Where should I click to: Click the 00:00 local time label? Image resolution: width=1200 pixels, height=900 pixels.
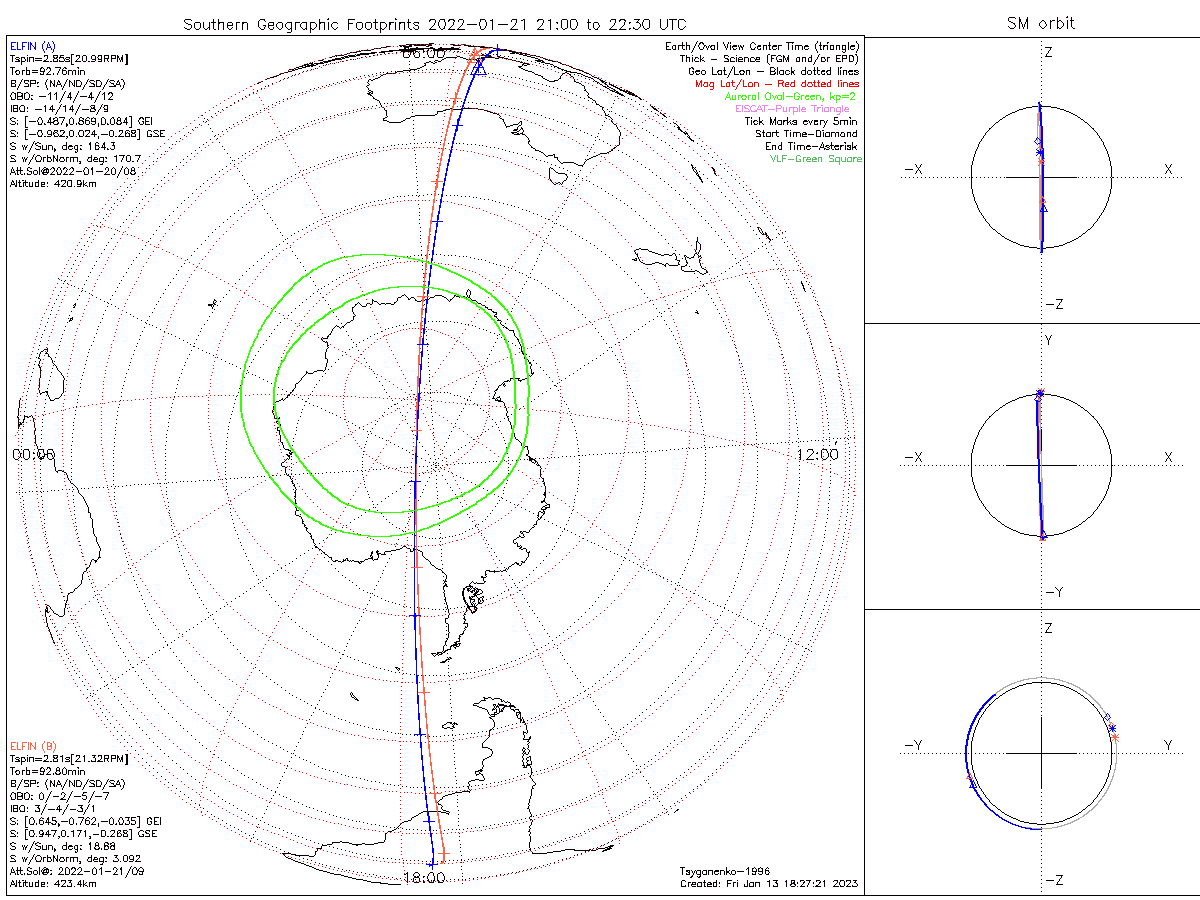(33, 455)
